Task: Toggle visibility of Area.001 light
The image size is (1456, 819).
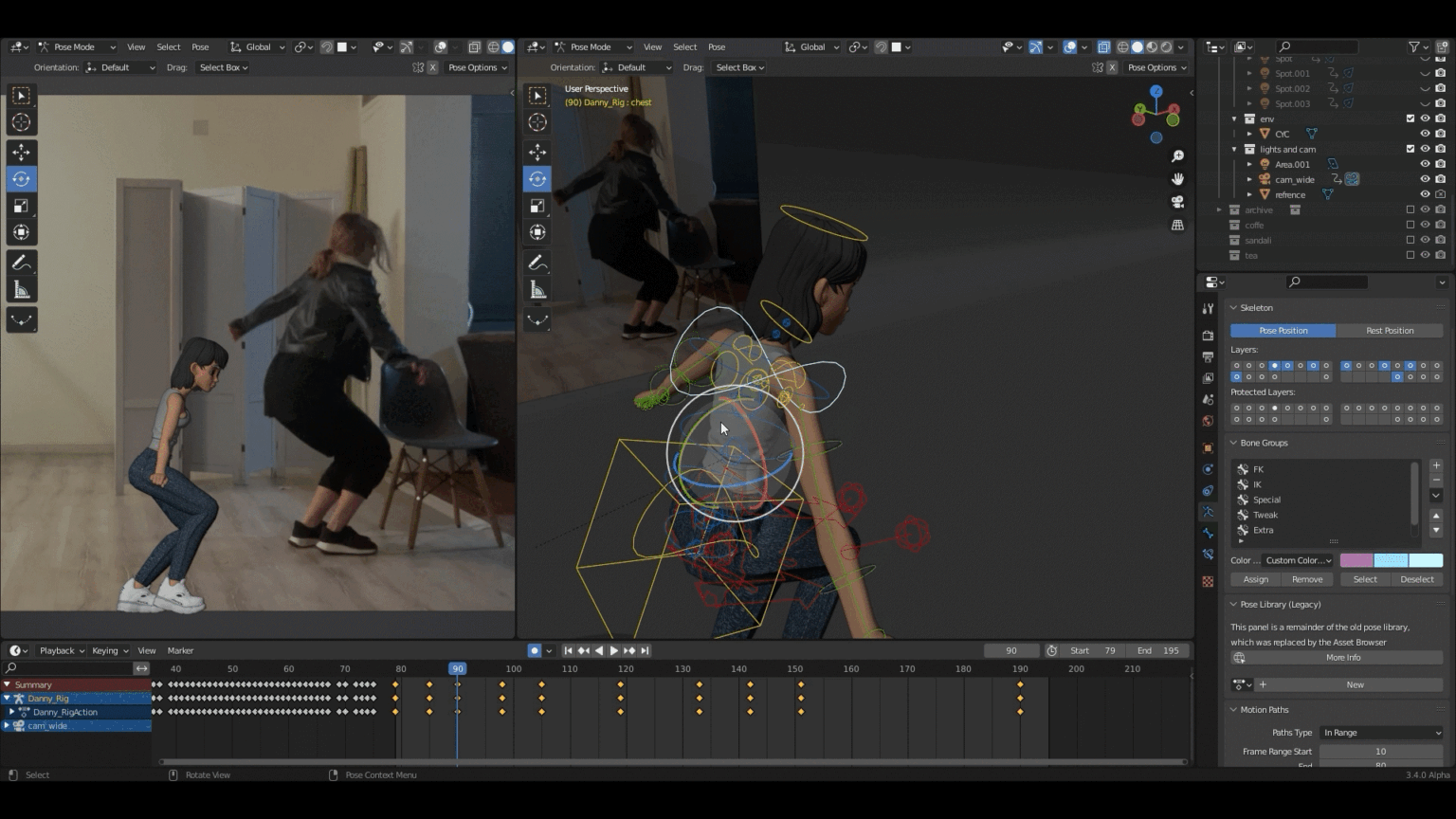Action: pyautogui.click(x=1425, y=164)
